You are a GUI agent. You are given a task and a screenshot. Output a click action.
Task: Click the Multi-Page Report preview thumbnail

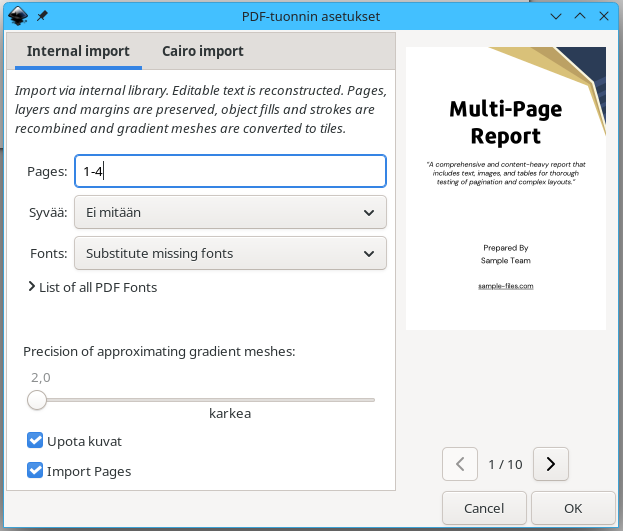point(505,188)
